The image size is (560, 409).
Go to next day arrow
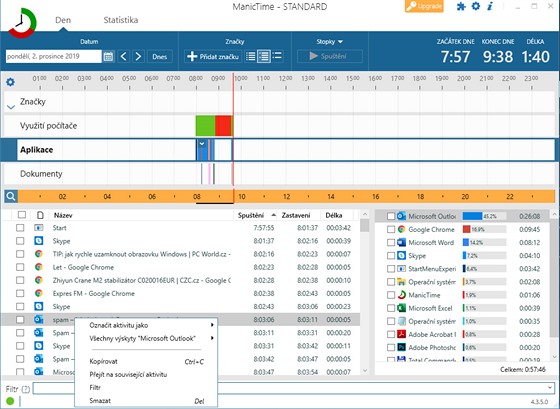pos(138,56)
